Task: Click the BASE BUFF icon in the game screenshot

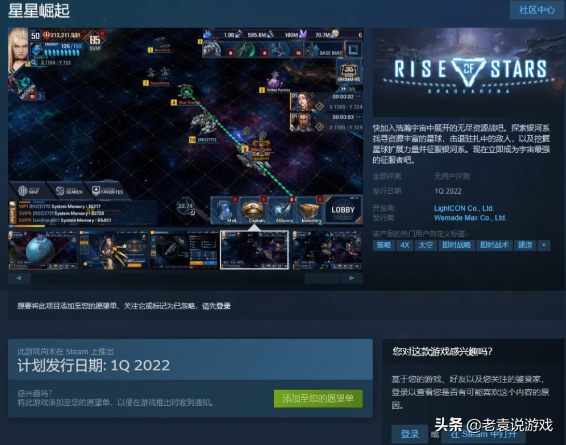Action: point(324,49)
